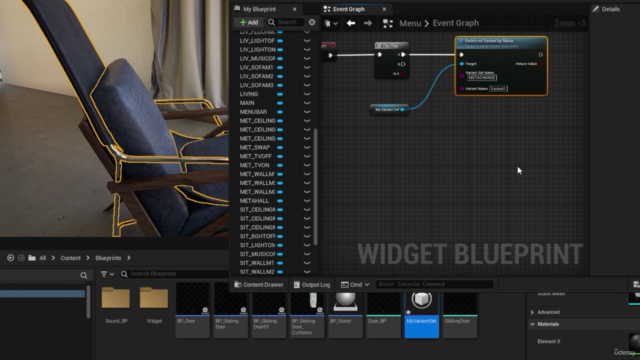Open the Cmd dropdown

coord(355,284)
